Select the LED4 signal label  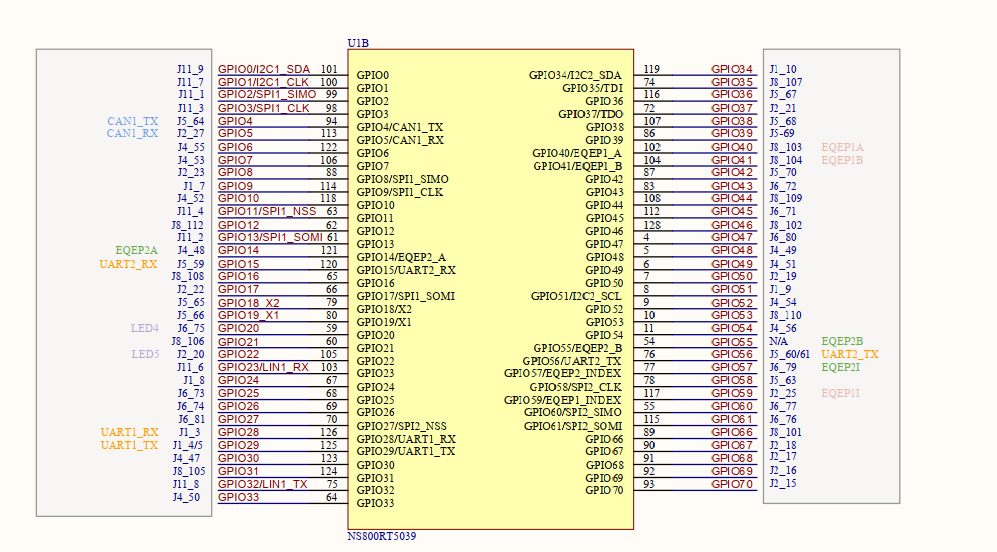click(x=144, y=328)
